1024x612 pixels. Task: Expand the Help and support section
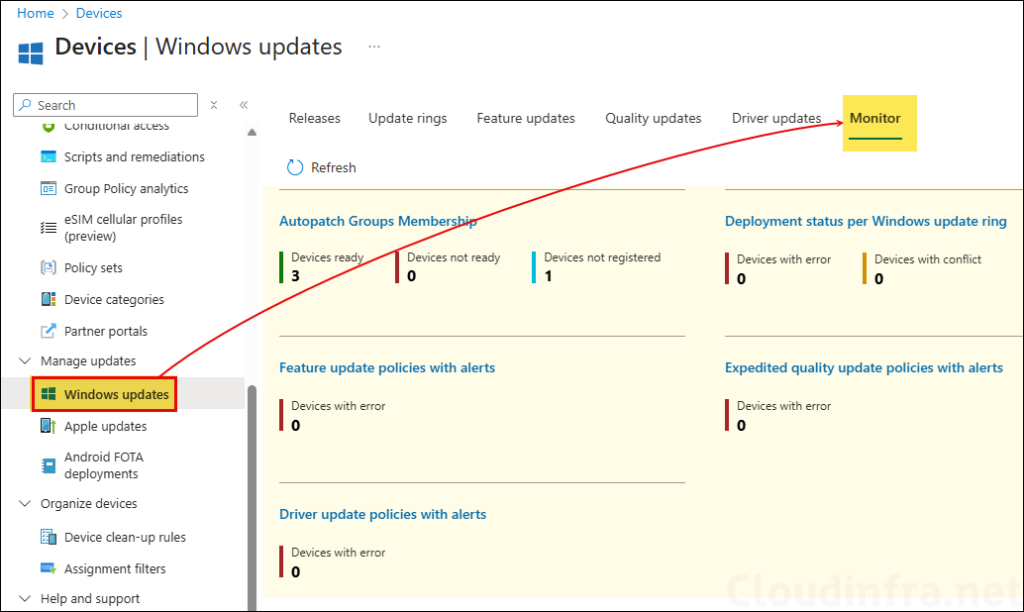click(25, 599)
